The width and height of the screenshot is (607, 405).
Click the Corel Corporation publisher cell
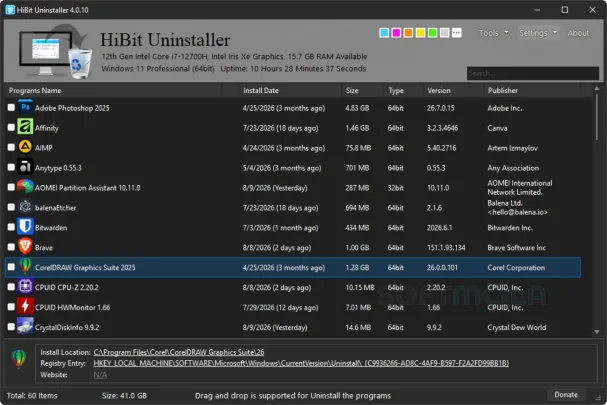[x=516, y=268]
